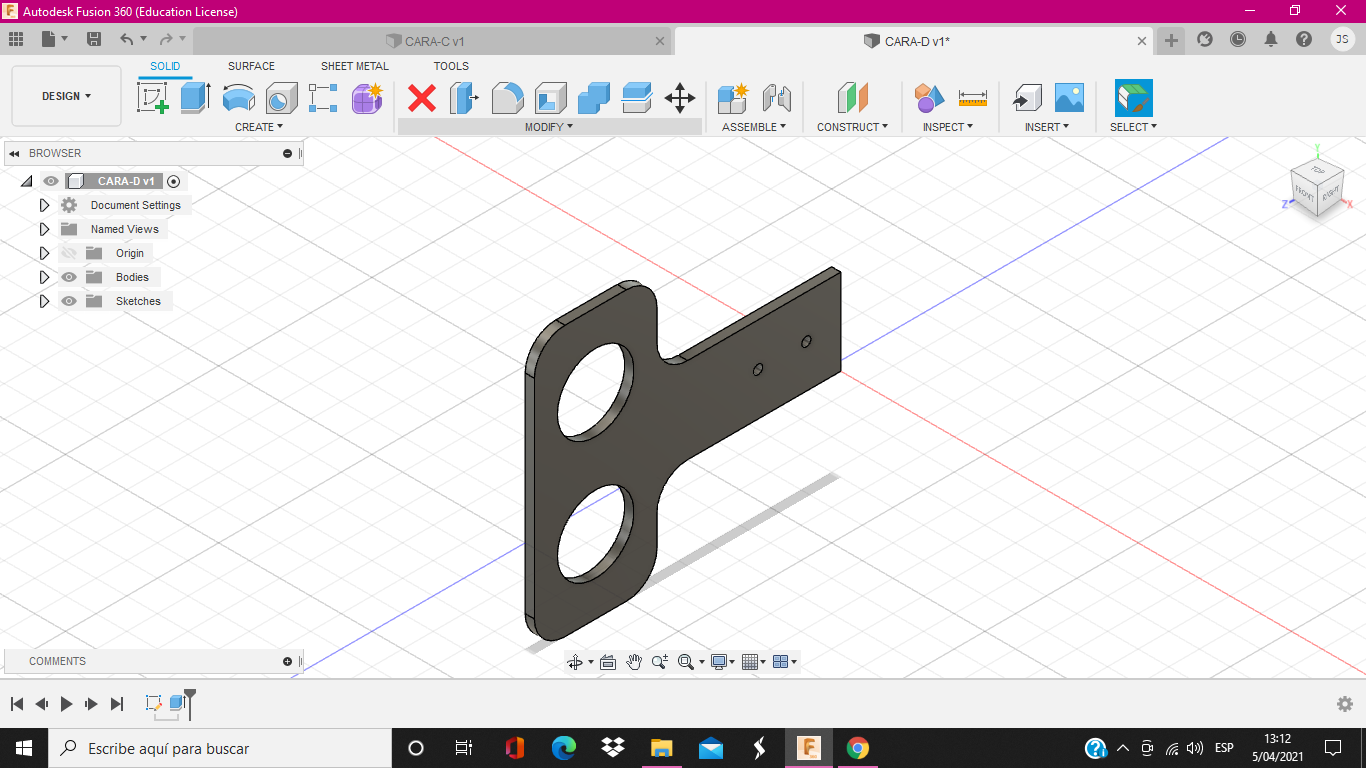Viewport: 1366px width, 768px height.
Task: Select the Press Pull tool
Action: click(464, 98)
